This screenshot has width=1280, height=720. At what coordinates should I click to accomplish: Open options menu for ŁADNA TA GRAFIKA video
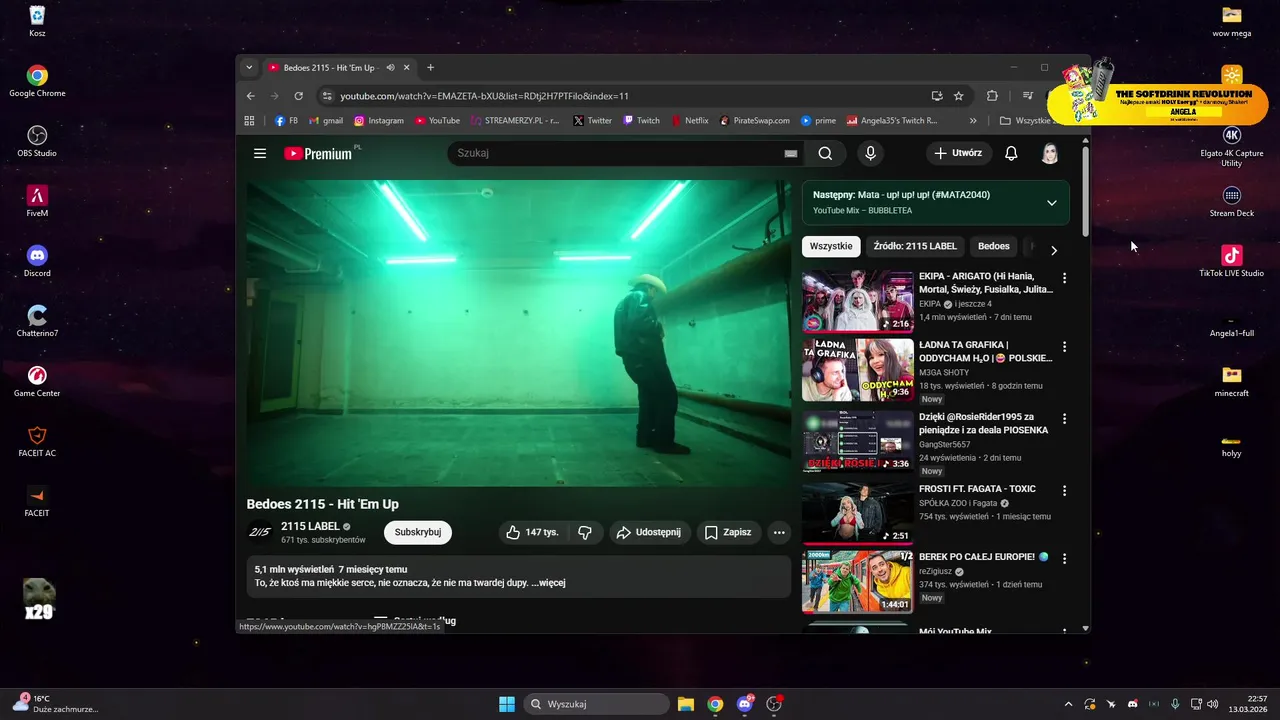click(x=1064, y=347)
